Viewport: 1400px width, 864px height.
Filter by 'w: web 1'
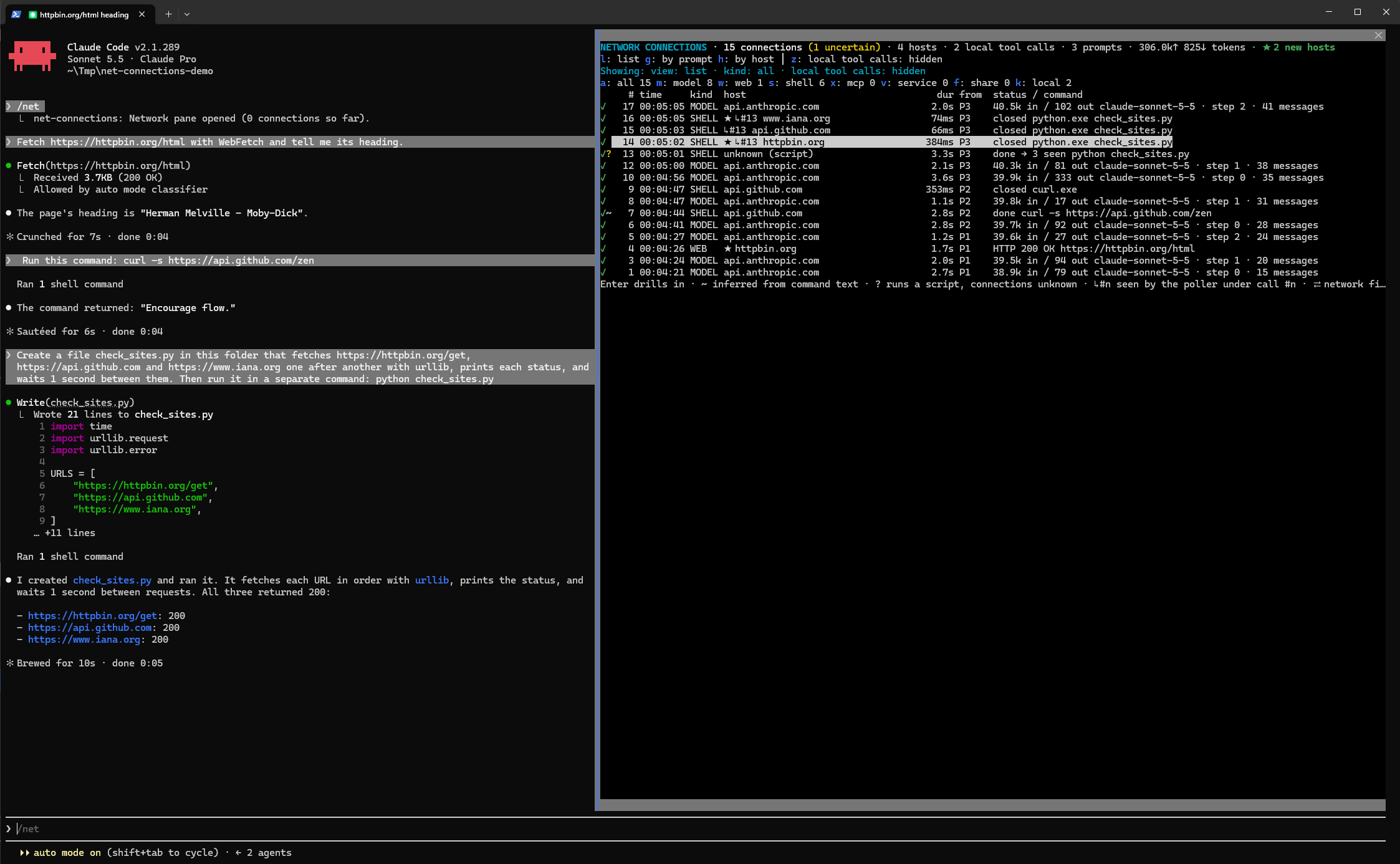pos(740,83)
